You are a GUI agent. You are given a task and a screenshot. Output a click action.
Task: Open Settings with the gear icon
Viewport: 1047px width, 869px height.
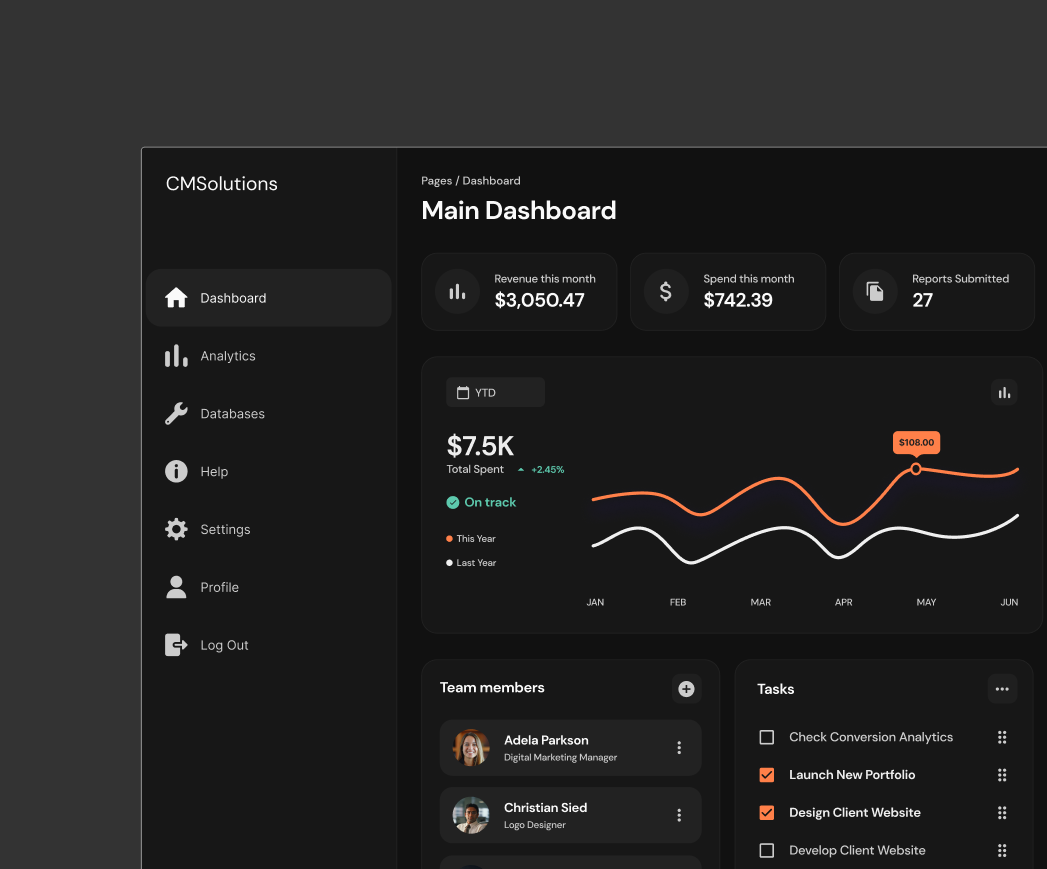click(x=176, y=529)
